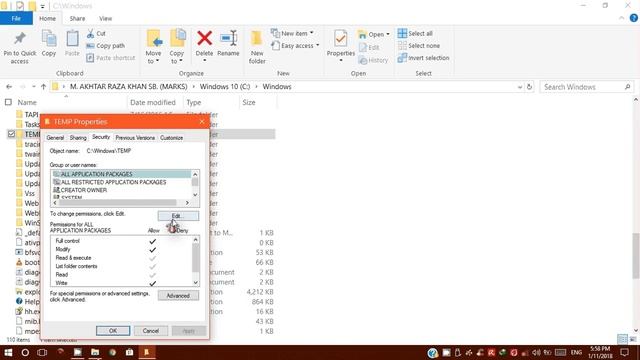The height and width of the screenshot is (360, 640).
Task: Open the Action Center notifications icon
Action: [x=624, y=352]
